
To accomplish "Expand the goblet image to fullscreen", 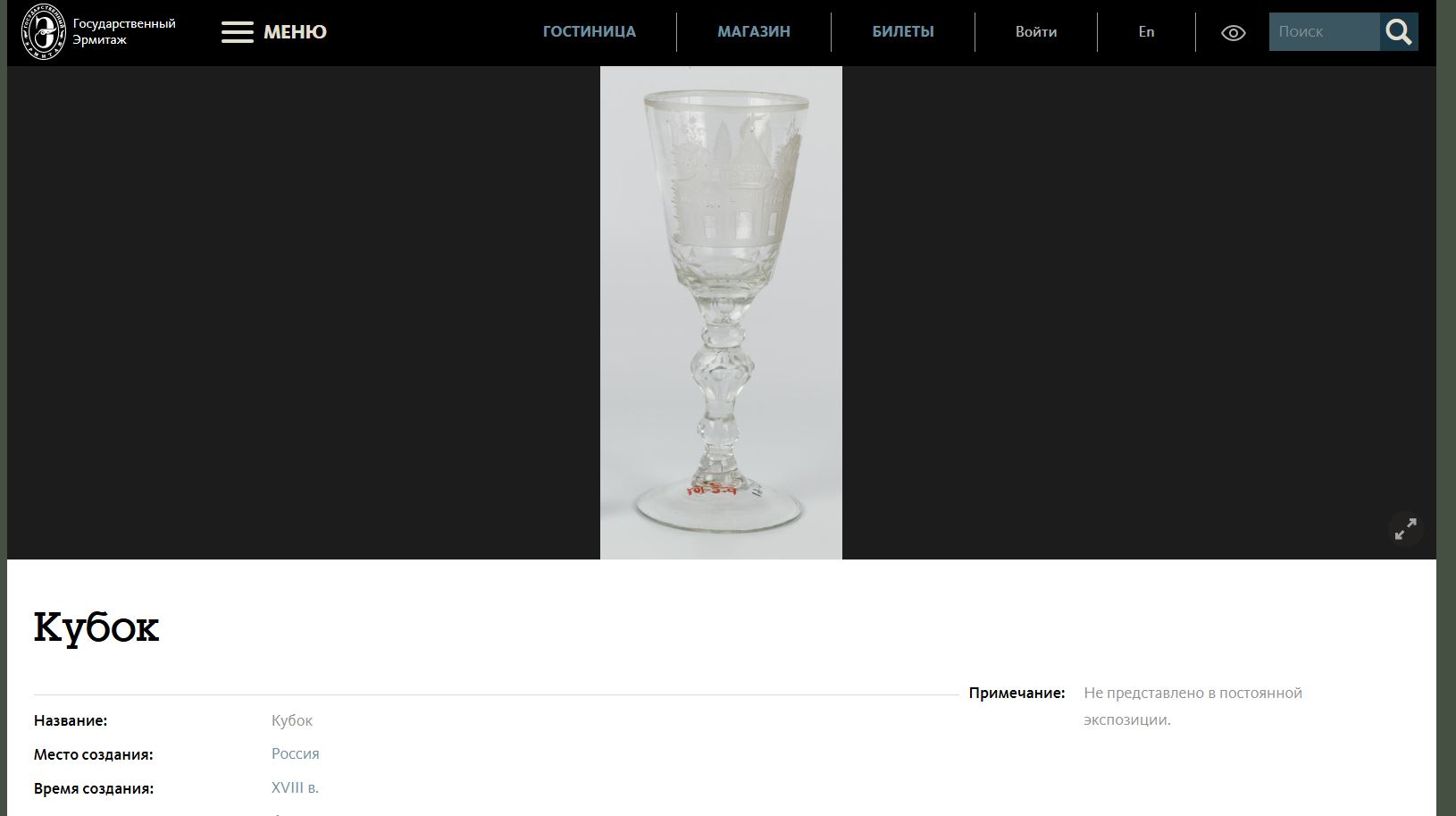I will tap(1405, 529).
